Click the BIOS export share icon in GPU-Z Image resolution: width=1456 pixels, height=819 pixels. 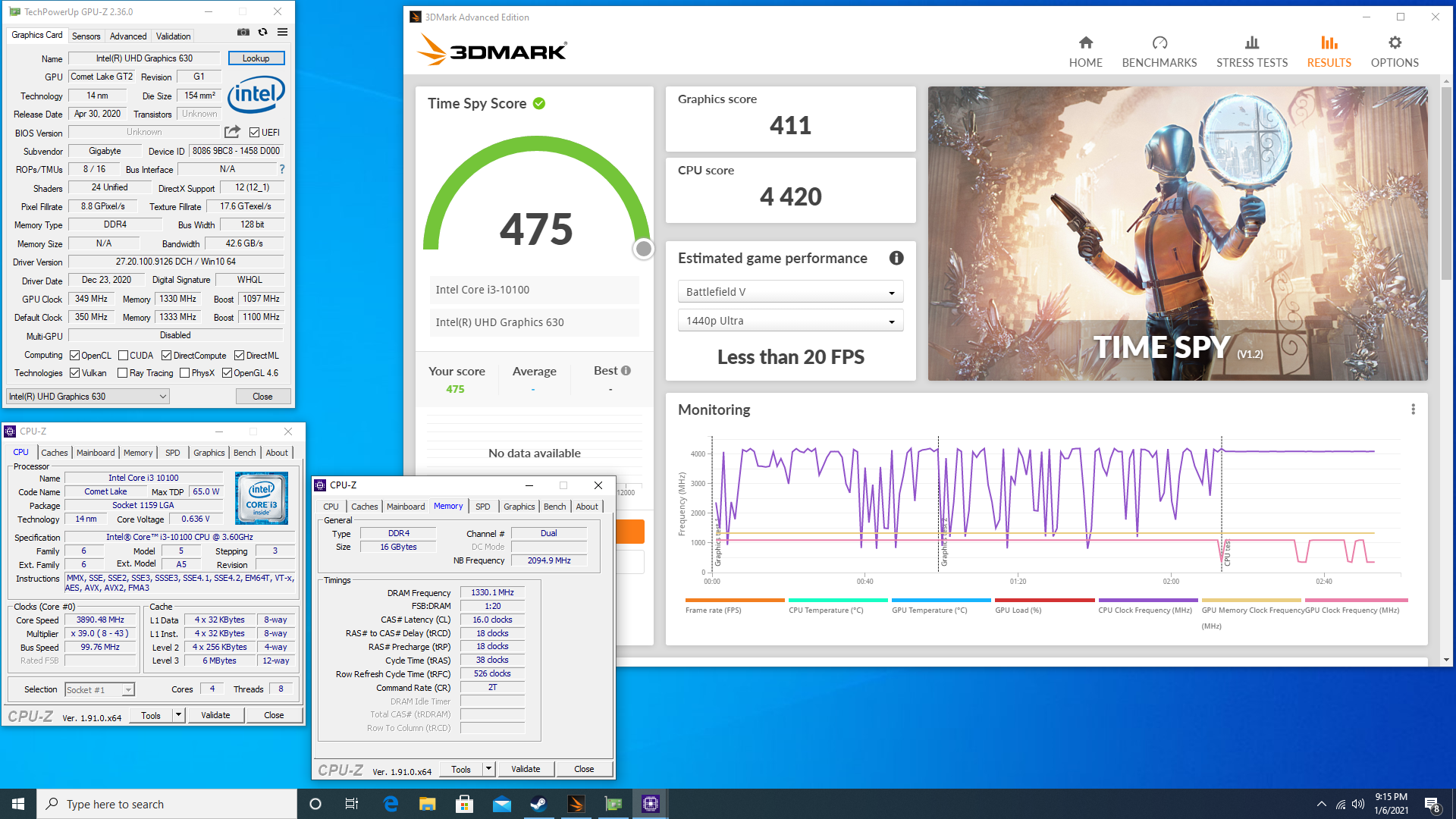point(233,132)
